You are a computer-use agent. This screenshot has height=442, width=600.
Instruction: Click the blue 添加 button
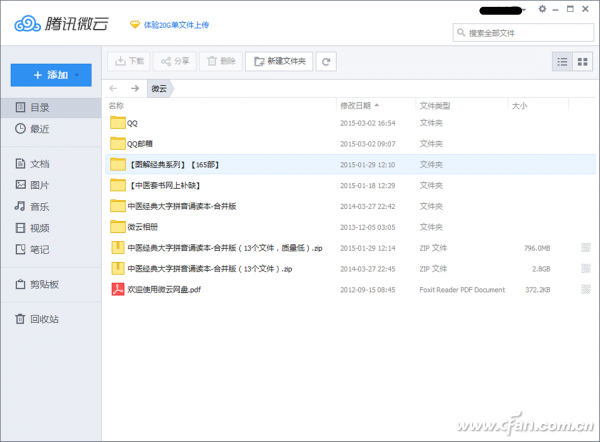[x=51, y=75]
